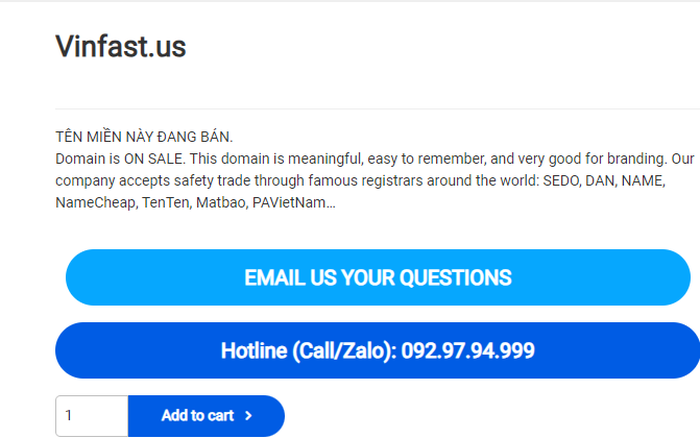Viewport: 700px width, 438px height.
Task: Click the phone number 092.97.94.999
Action: coord(468,350)
